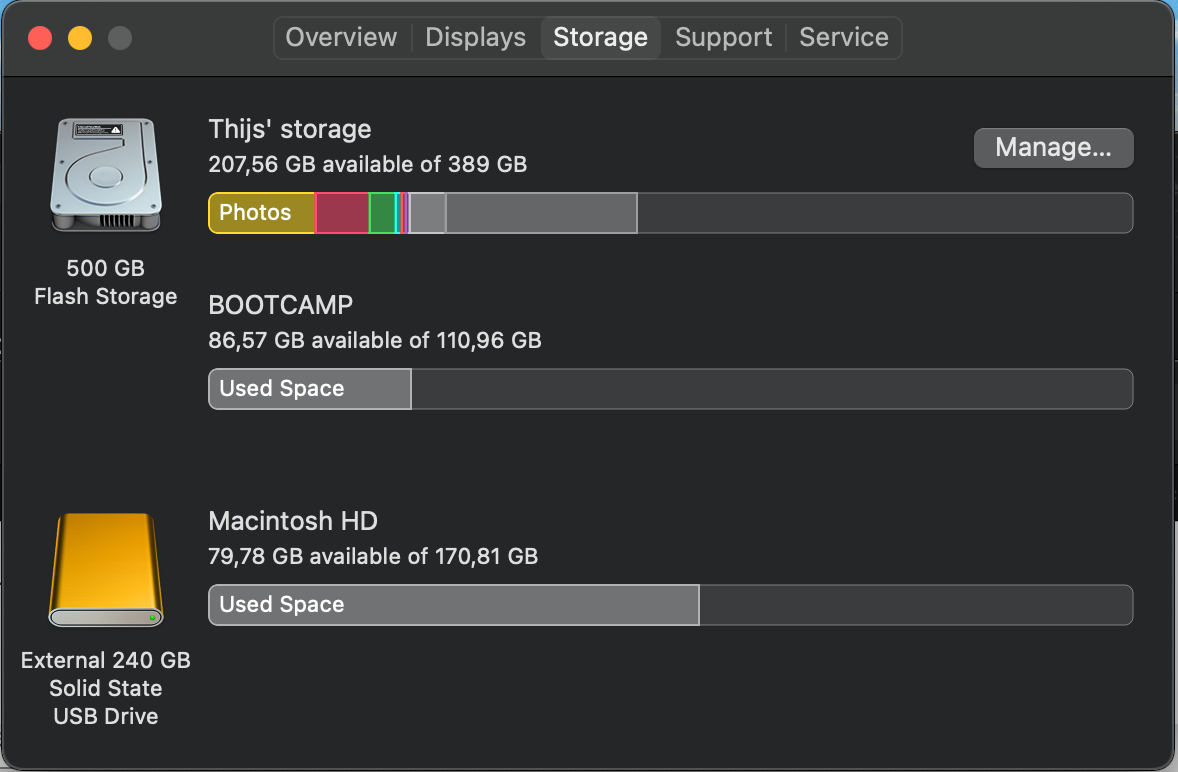
Task: Click the green segment in Thijs' storage bar
Action: pyautogui.click(x=382, y=213)
